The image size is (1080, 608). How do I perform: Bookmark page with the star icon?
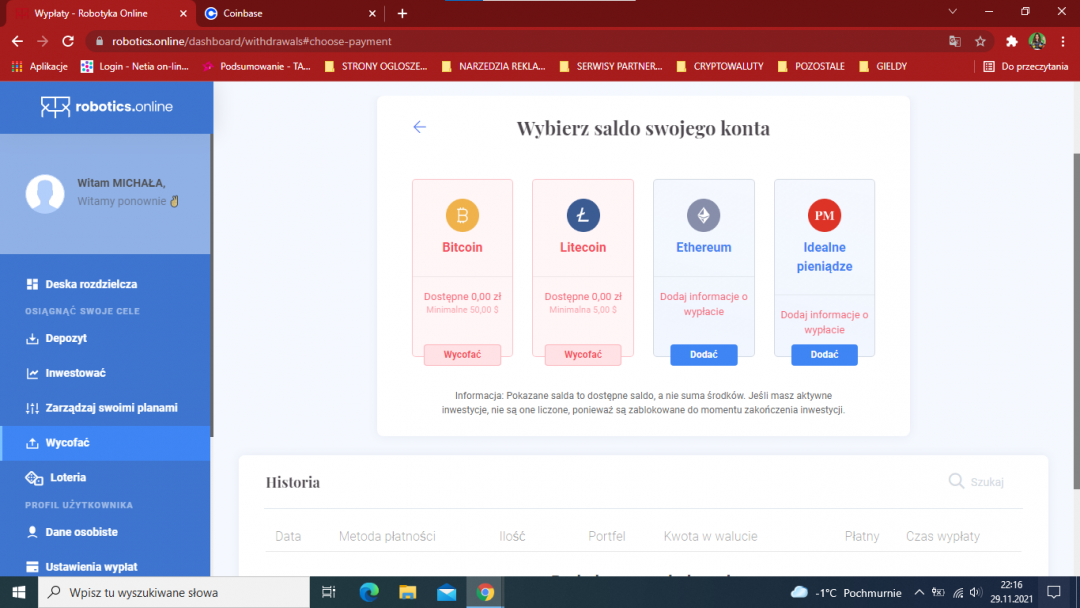tap(981, 41)
